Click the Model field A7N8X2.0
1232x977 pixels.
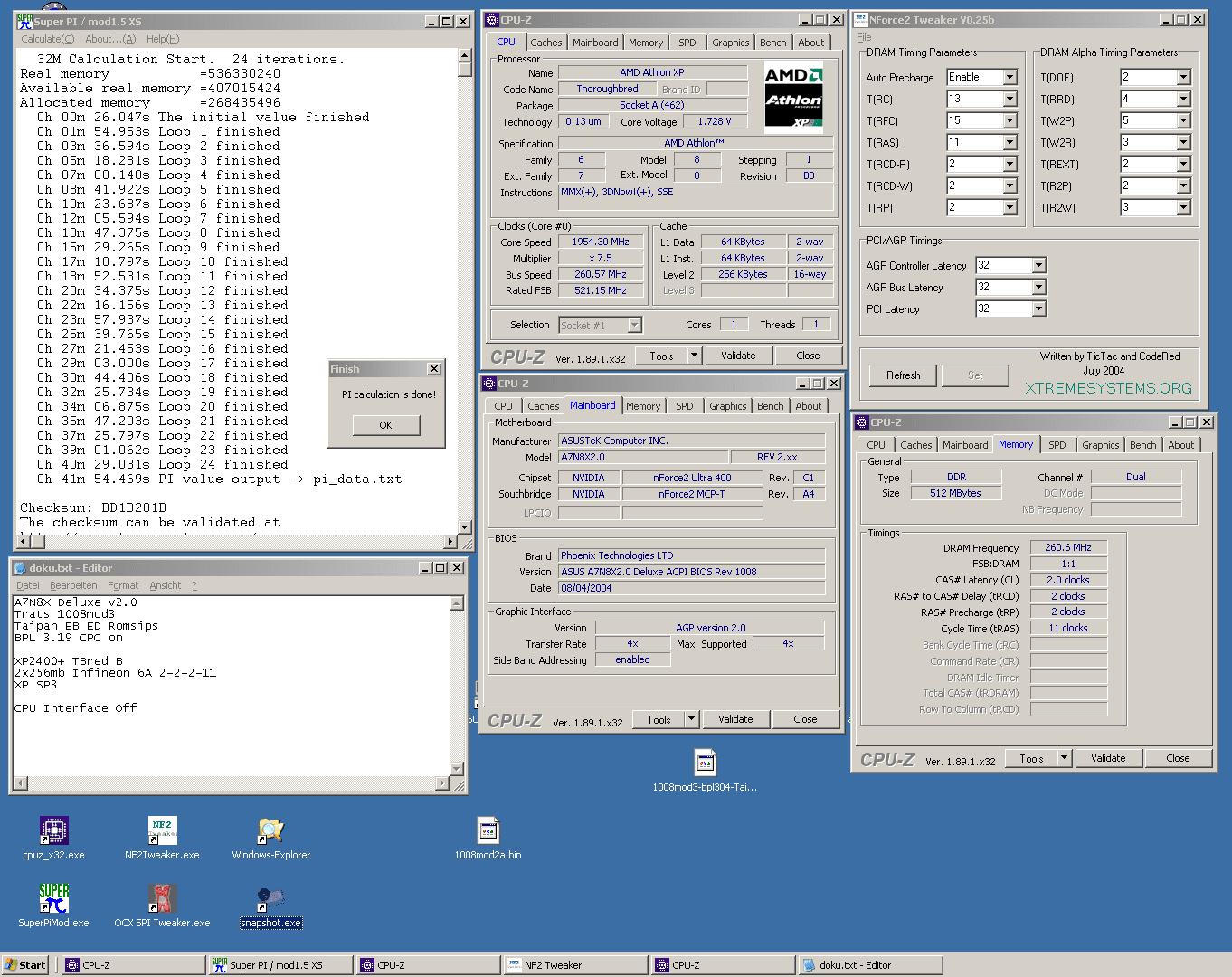pyautogui.click(x=643, y=457)
